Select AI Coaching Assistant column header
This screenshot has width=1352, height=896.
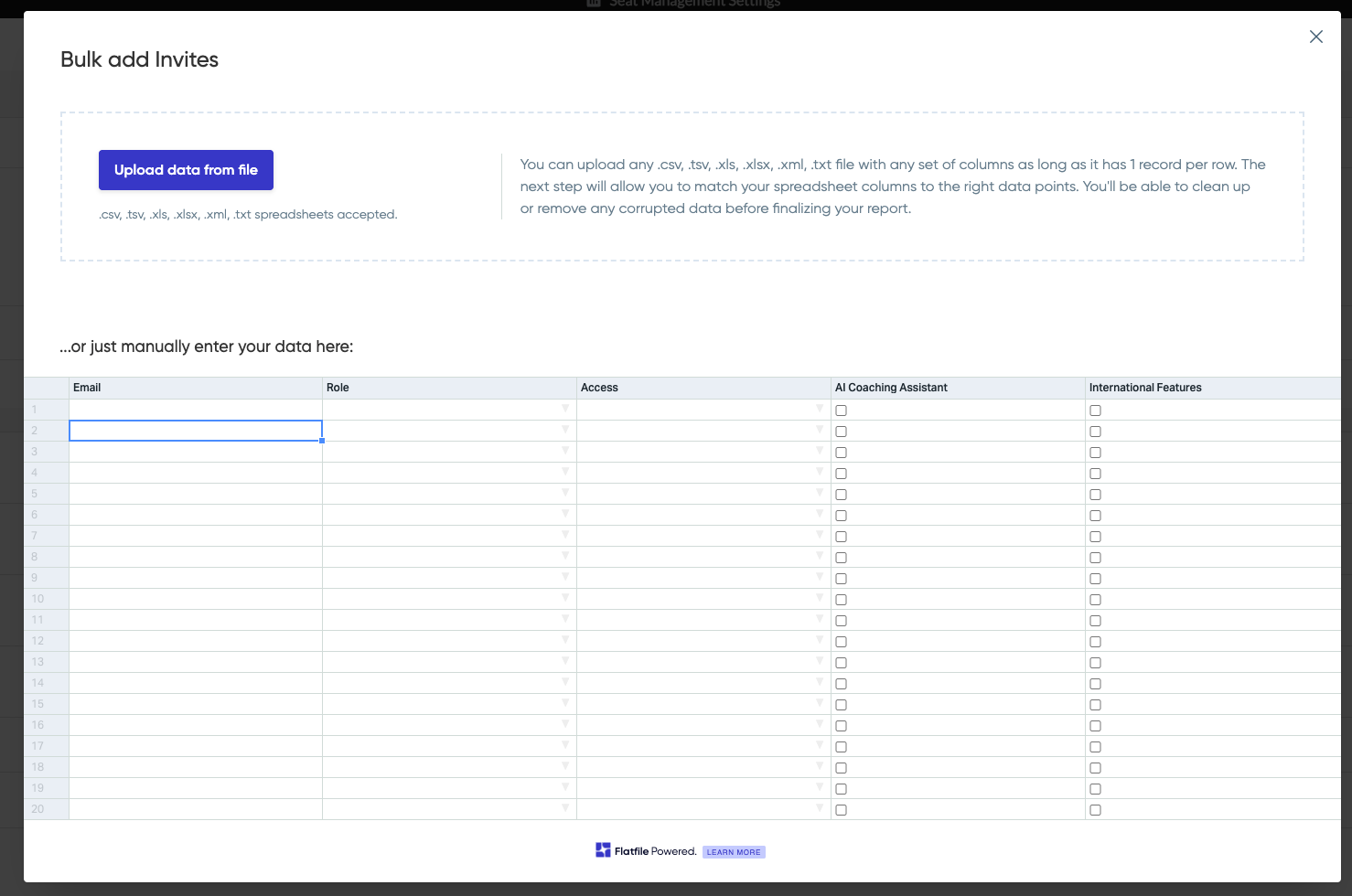(958, 388)
